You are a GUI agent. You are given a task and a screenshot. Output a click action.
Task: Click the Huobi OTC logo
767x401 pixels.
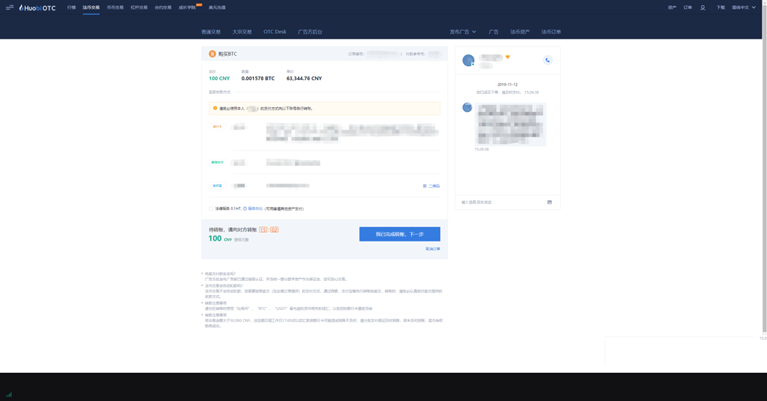pos(37,8)
